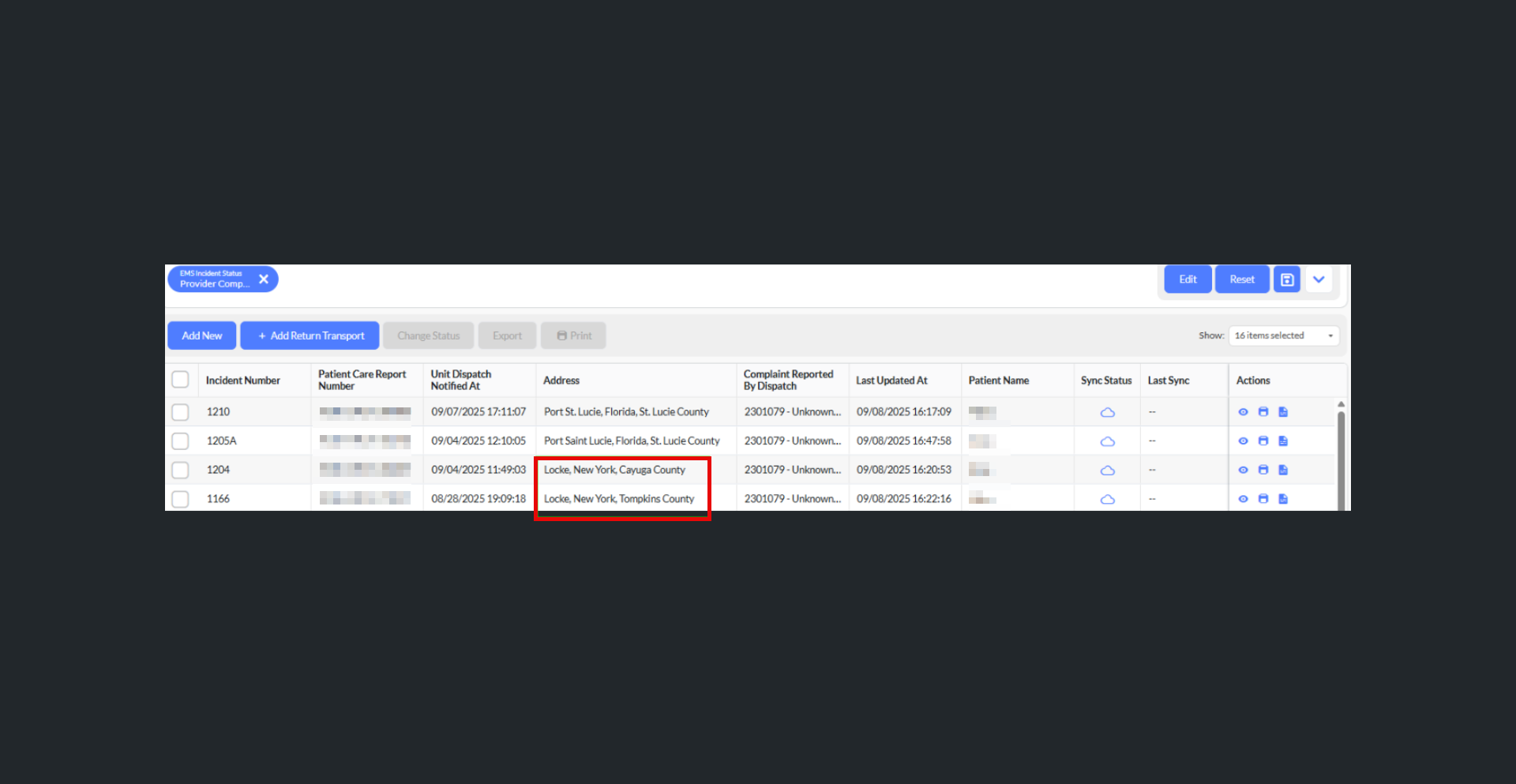Open the document icon for incident 1204

click(x=1283, y=470)
